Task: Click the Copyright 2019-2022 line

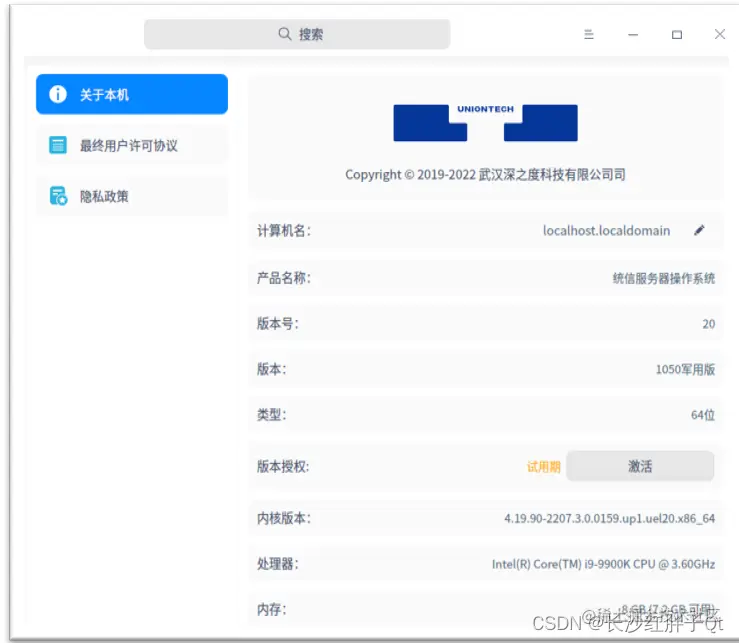Action: click(485, 174)
